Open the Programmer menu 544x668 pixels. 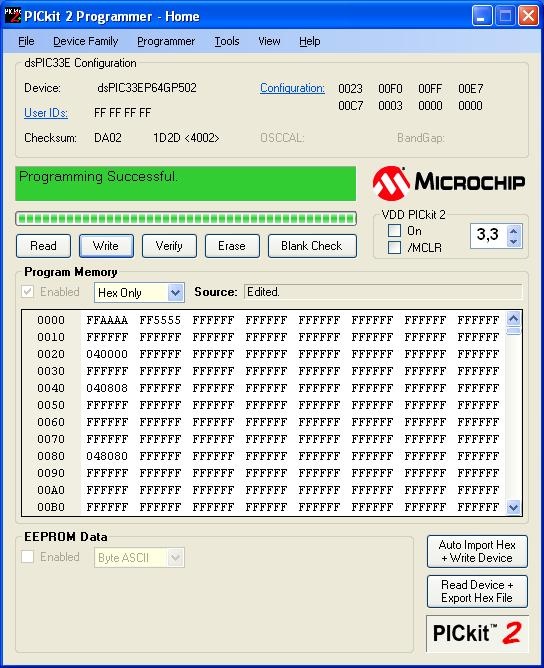[x=166, y=41]
